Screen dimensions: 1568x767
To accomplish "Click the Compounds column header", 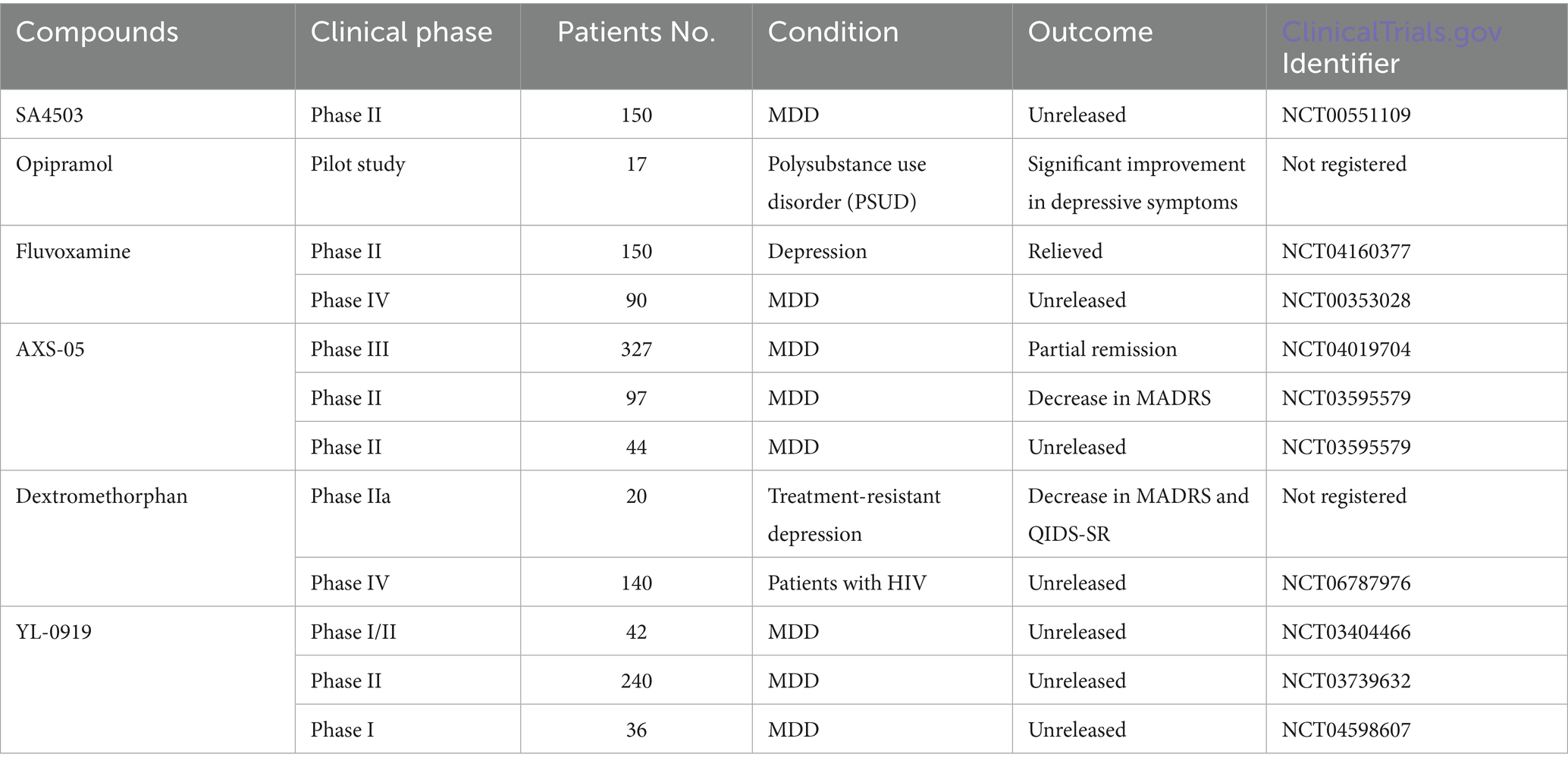I will (x=97, y=32).
